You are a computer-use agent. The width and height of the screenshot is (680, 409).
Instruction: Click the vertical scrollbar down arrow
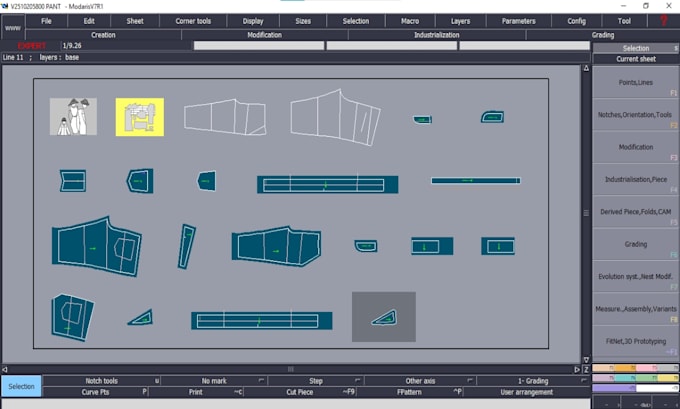point(586,360)
